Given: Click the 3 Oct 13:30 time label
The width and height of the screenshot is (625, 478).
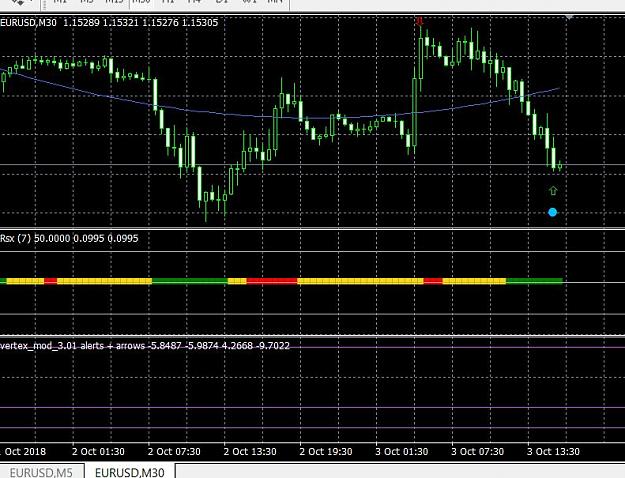Looking at the screenshot, I should (553, 452).
